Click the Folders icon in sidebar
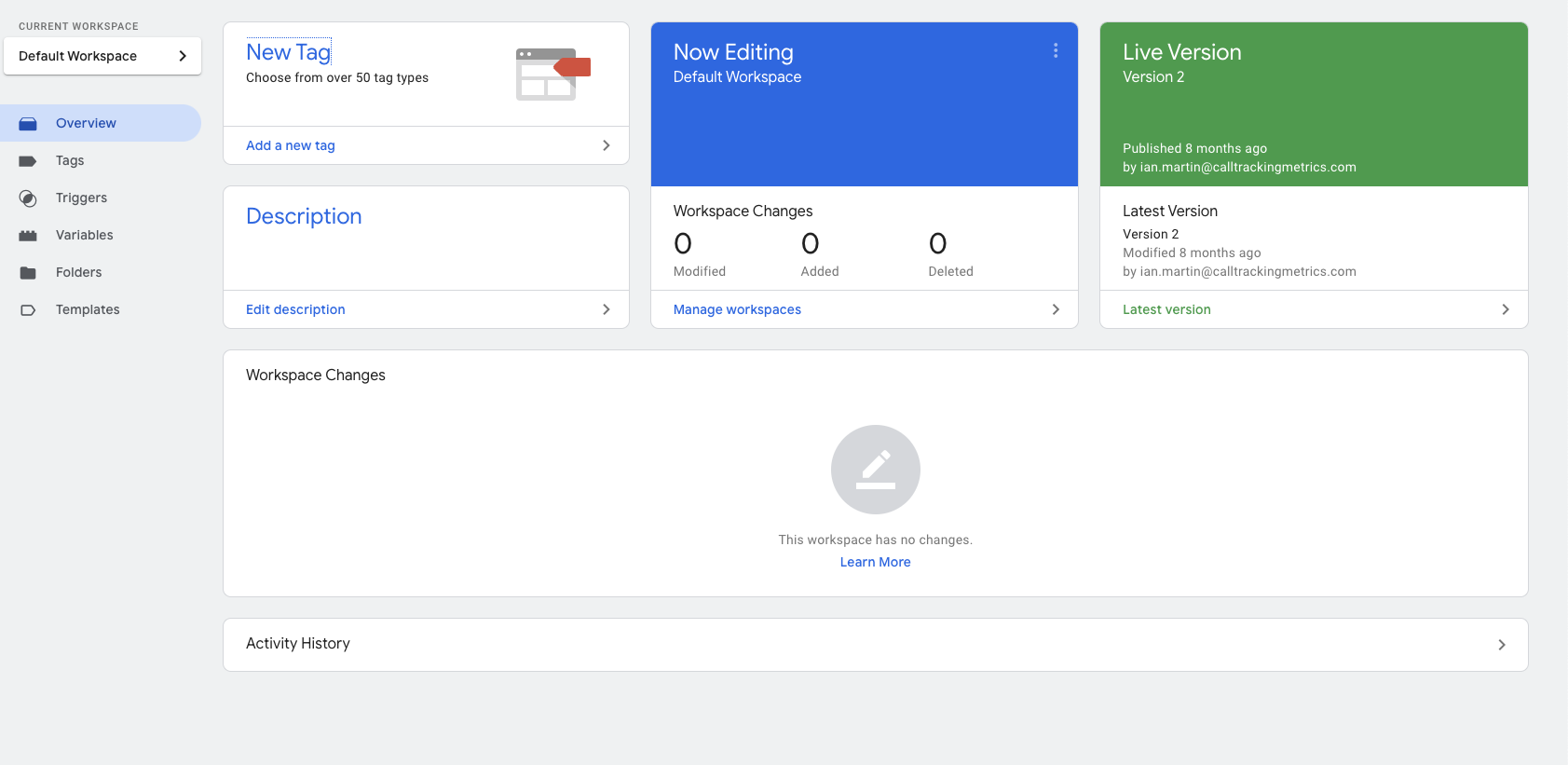 click(28, 273)
